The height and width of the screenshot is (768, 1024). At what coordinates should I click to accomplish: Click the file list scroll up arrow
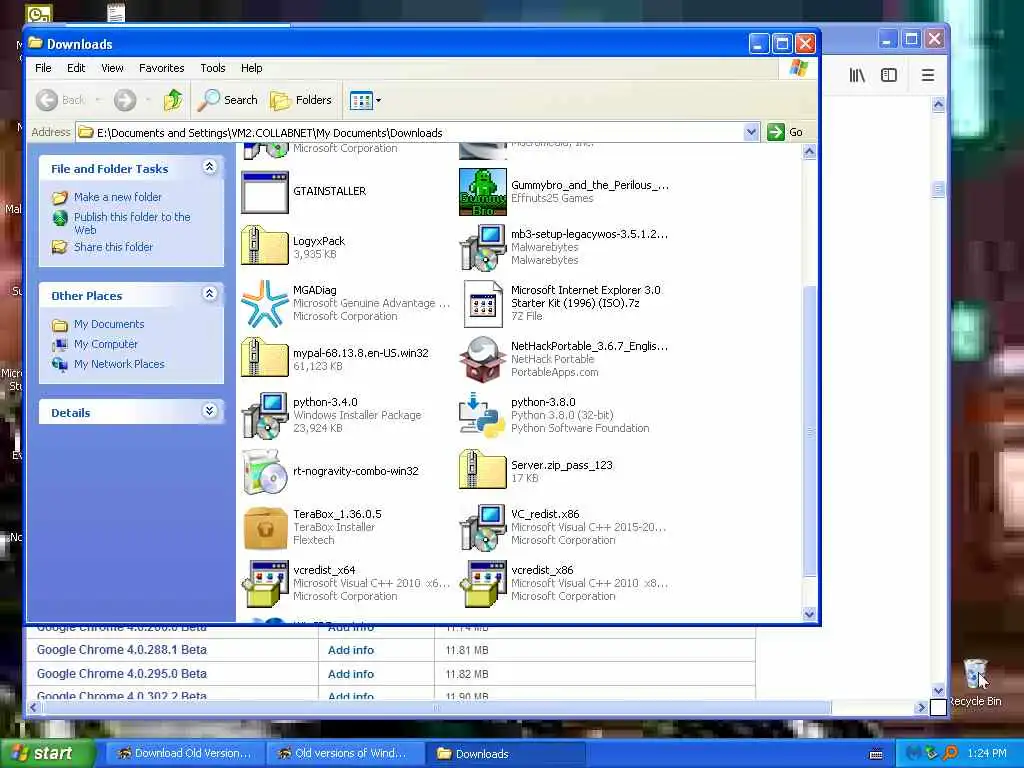[x=809, y=152]
